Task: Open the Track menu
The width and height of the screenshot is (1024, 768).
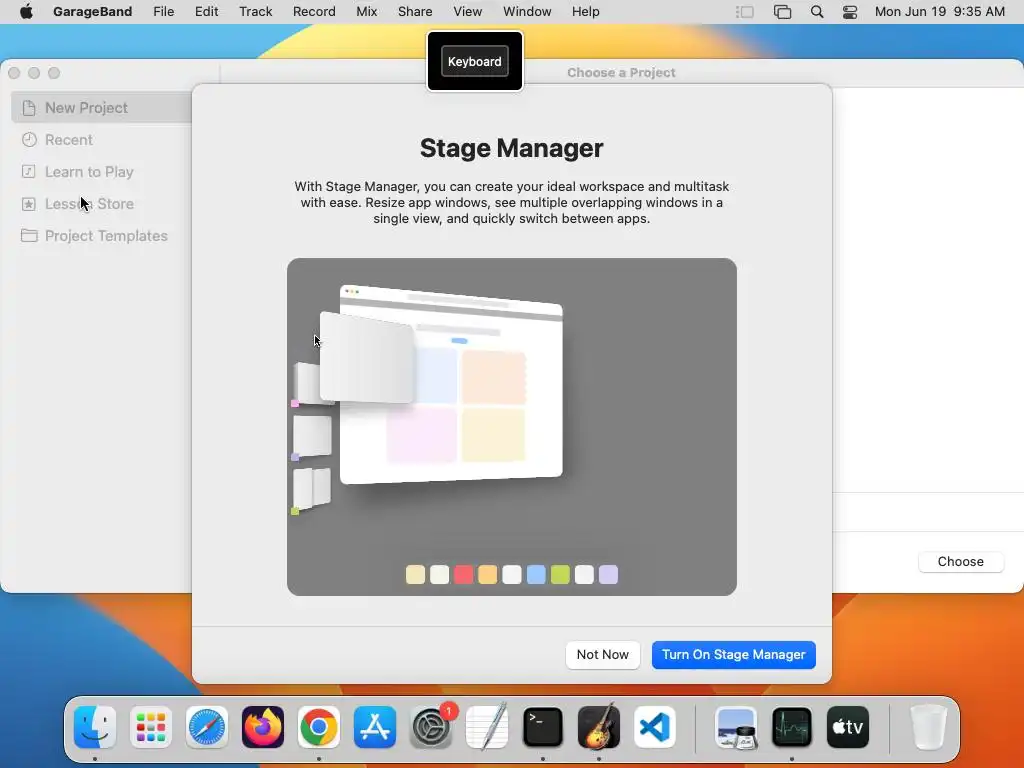Action: pyautogui.click(x=255, y=12)
